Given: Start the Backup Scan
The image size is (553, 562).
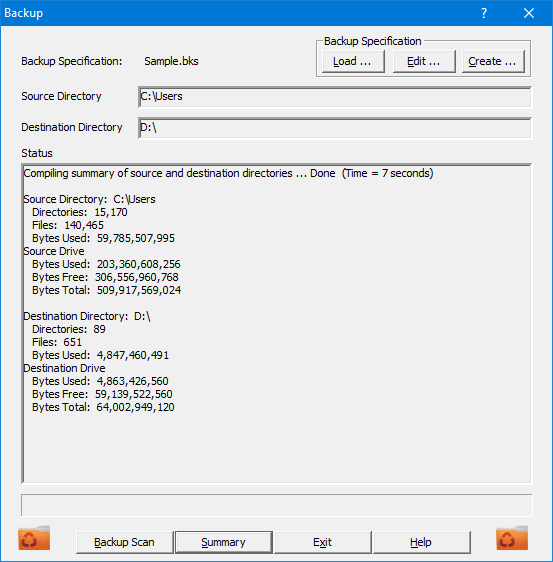Looking at the screenshot, I should (x=124, y=542).
